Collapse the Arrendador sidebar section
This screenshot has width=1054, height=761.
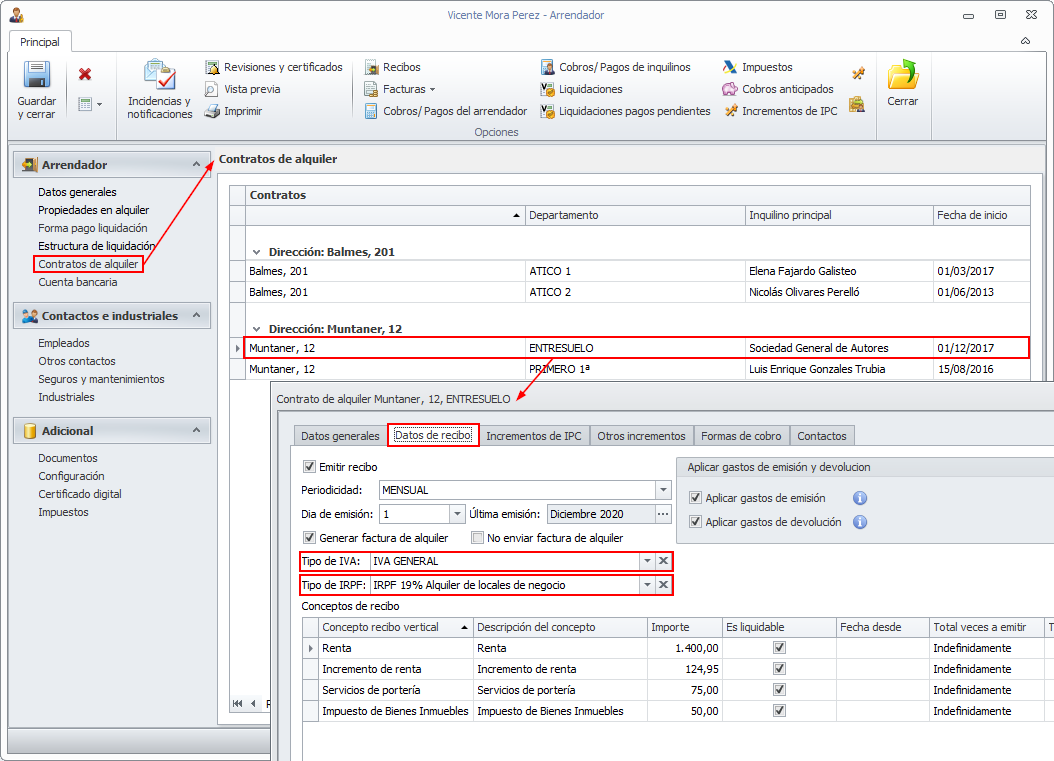[x=196, y=164]
